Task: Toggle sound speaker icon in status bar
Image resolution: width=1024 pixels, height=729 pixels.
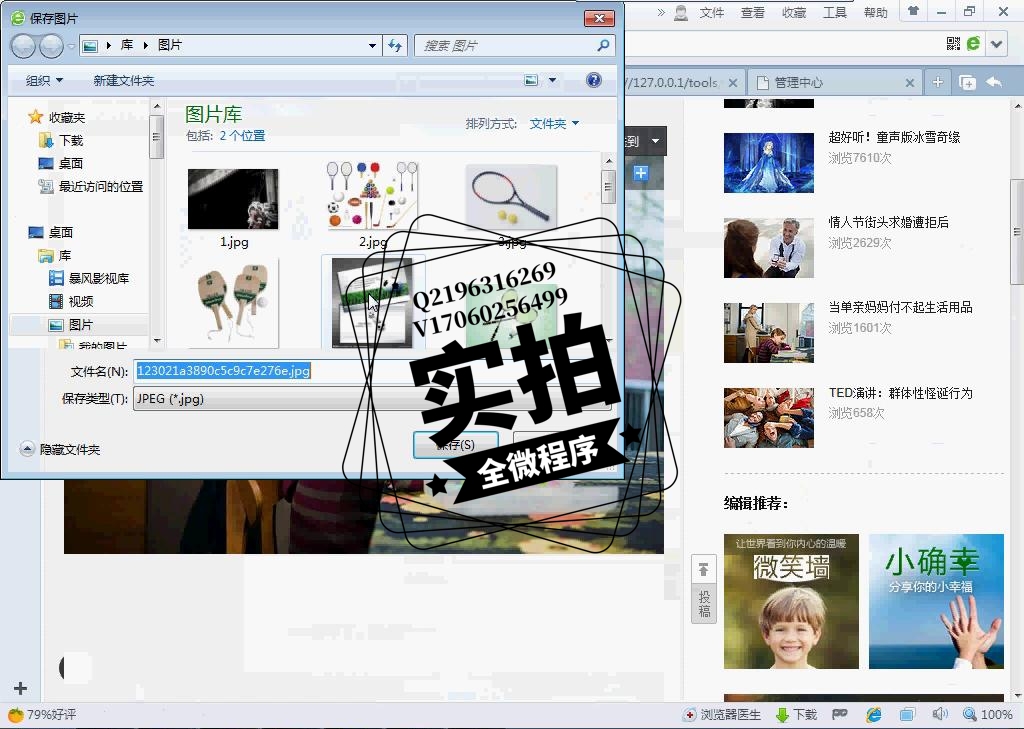Action: coord(940,714)
